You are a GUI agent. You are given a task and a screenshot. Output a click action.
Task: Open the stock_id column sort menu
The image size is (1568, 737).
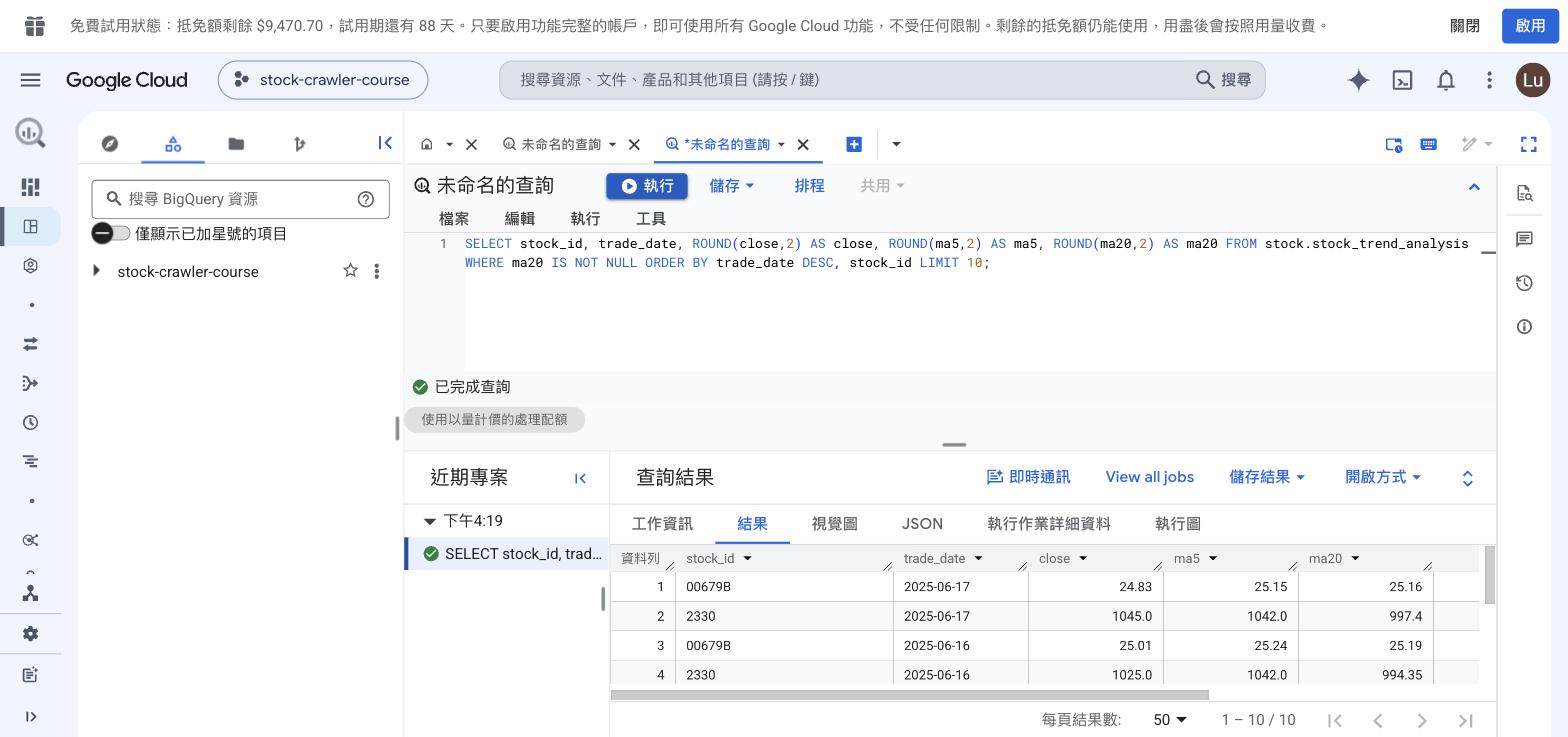(747, 559)
